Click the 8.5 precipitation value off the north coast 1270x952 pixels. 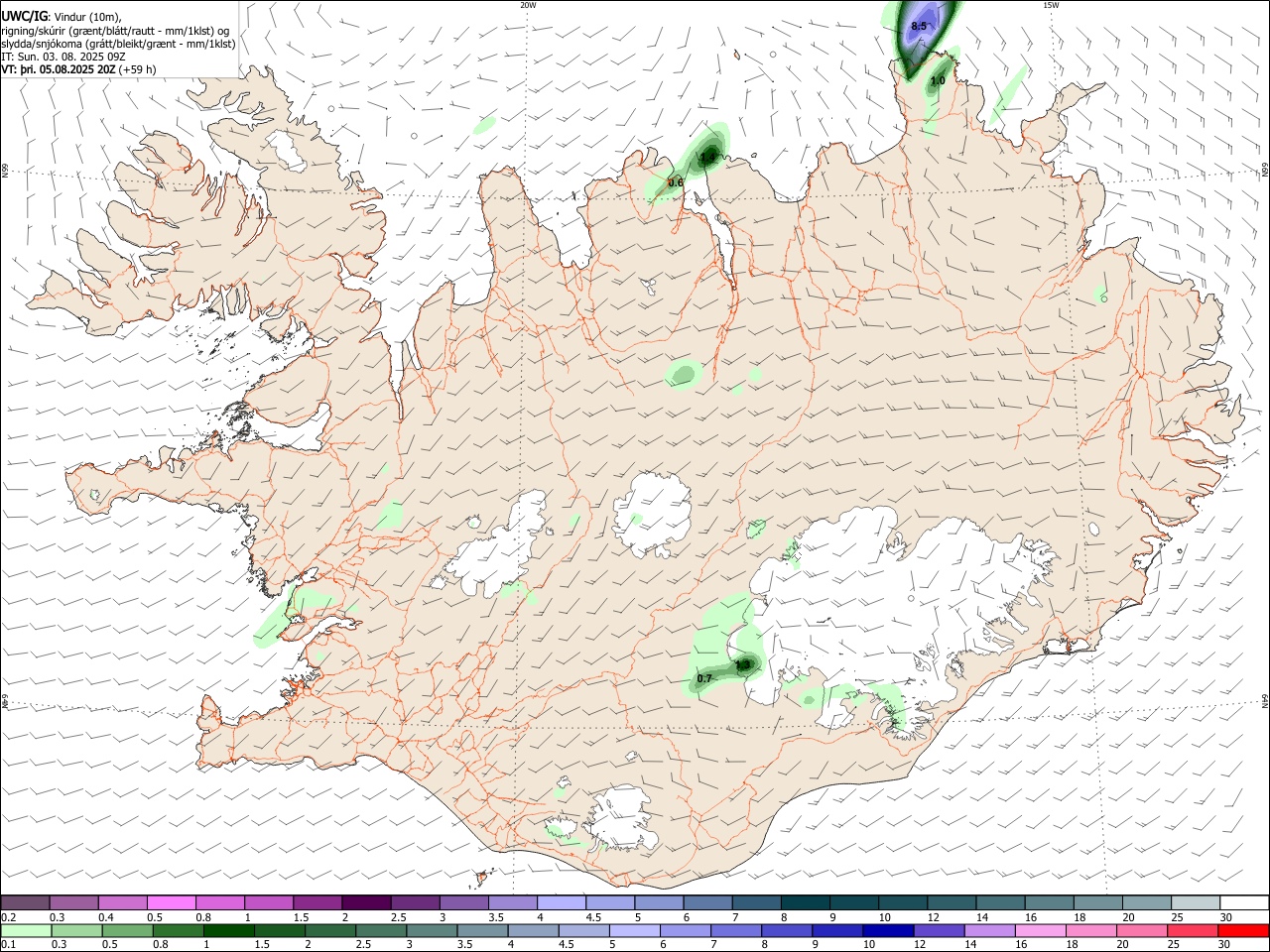pos(919,26)
